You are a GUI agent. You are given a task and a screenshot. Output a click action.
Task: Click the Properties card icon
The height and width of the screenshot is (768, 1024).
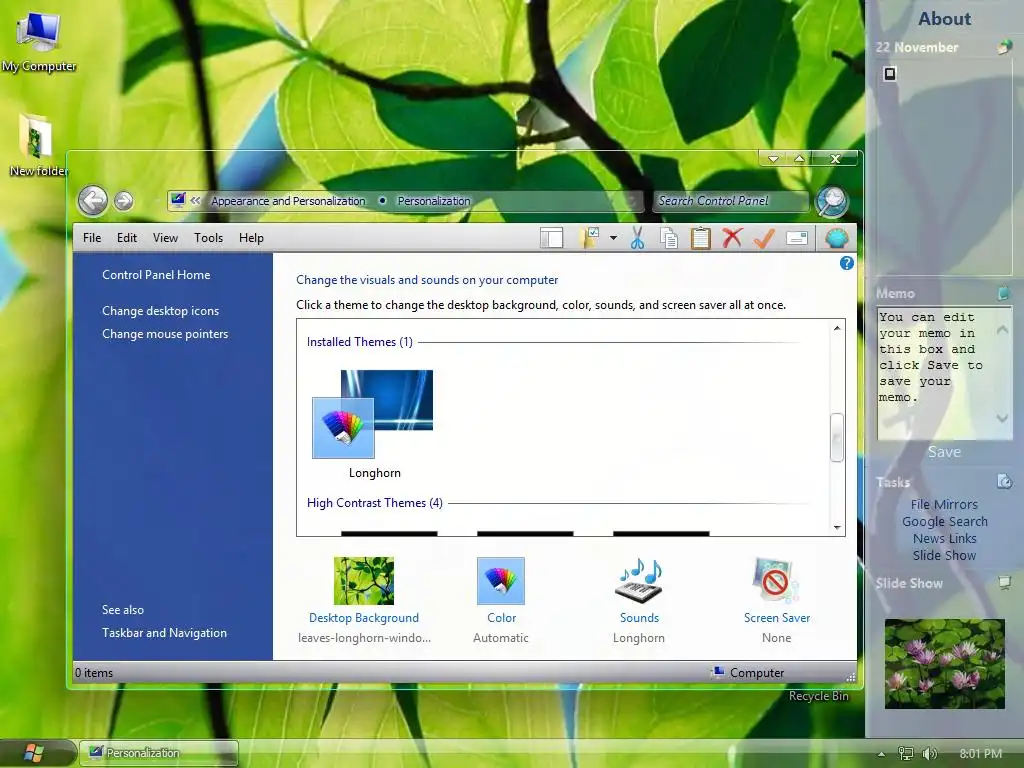[797, 238]
